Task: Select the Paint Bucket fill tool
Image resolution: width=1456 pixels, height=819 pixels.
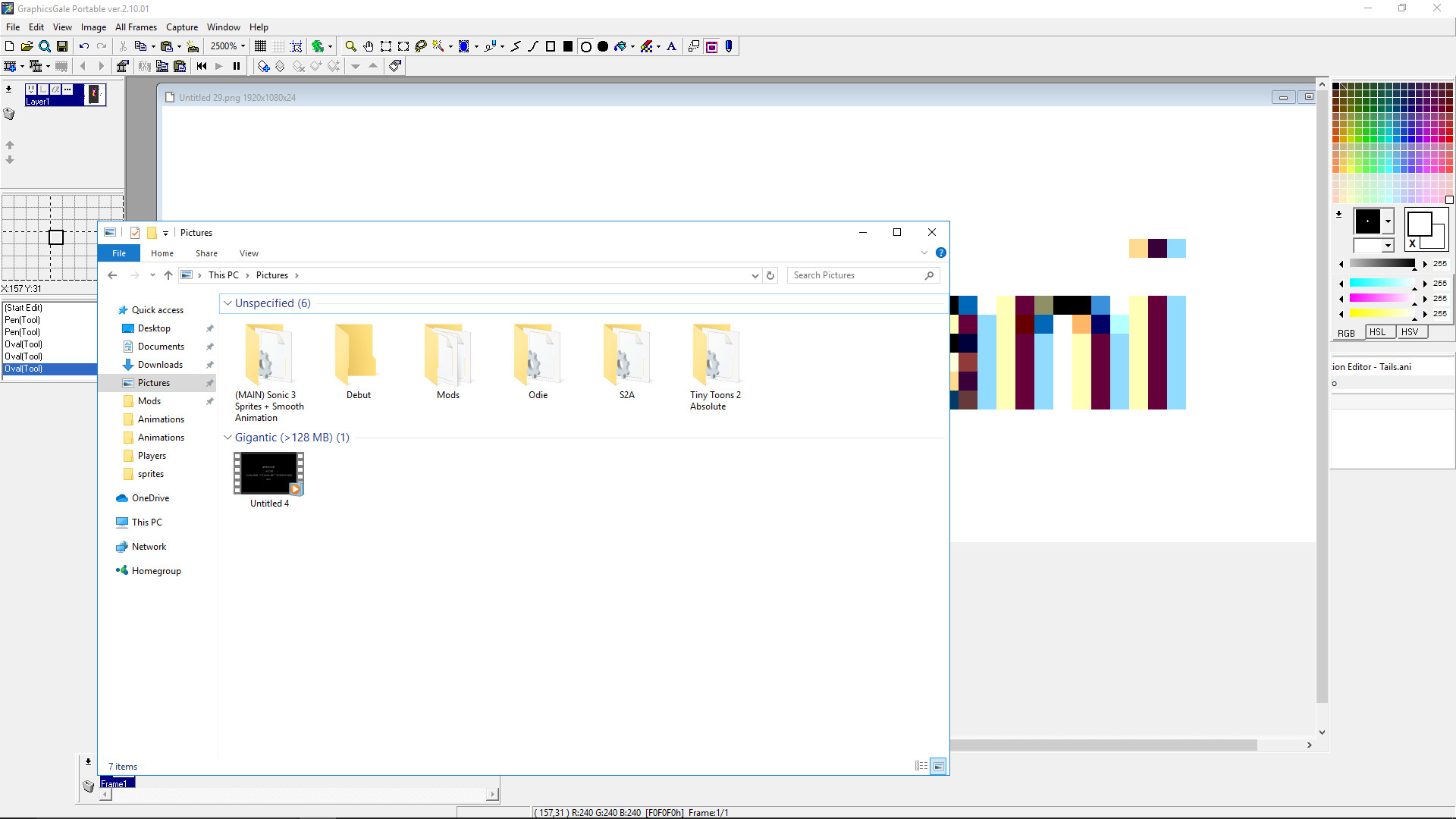Action: [621, 45]
